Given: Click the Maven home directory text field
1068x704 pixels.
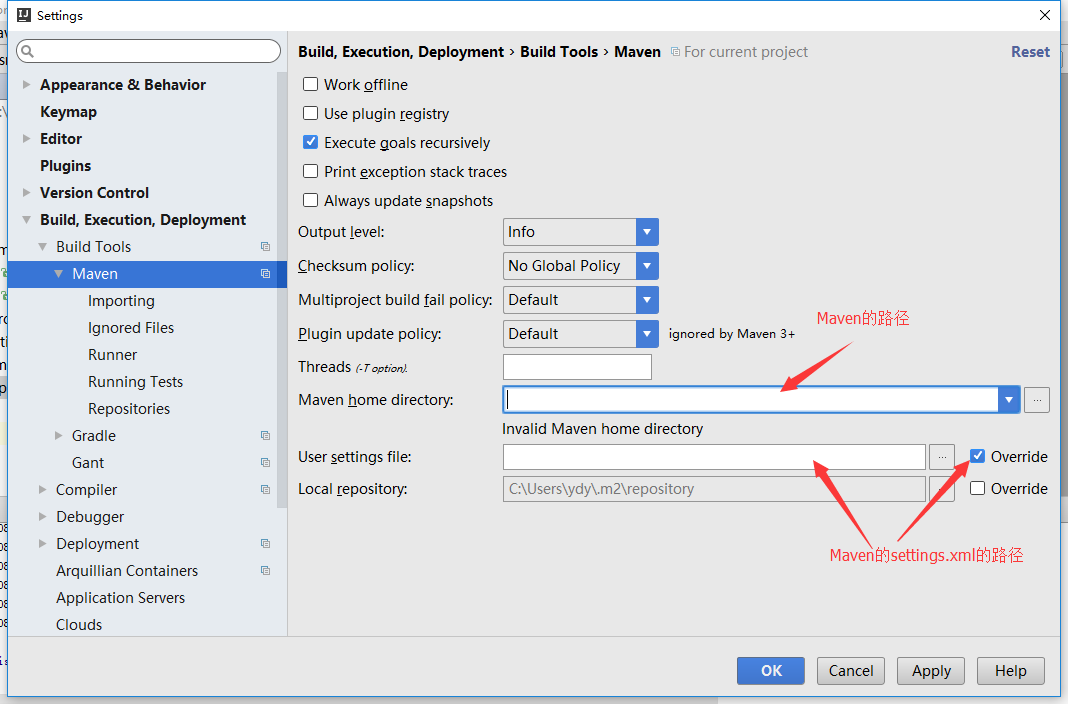Looking at the screenshot, I should 751,400.
